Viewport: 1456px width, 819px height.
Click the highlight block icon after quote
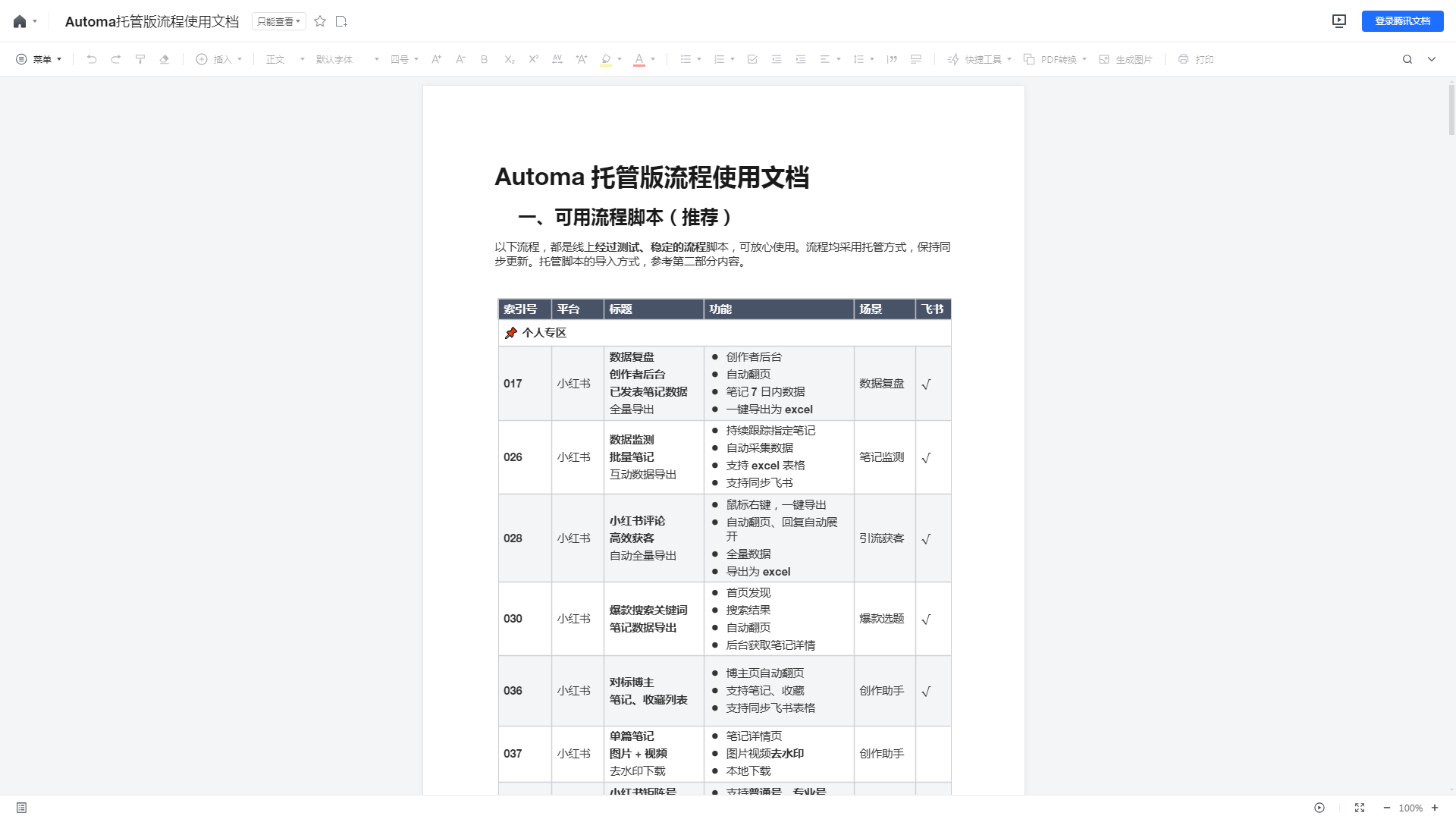(x=916, y=59)
